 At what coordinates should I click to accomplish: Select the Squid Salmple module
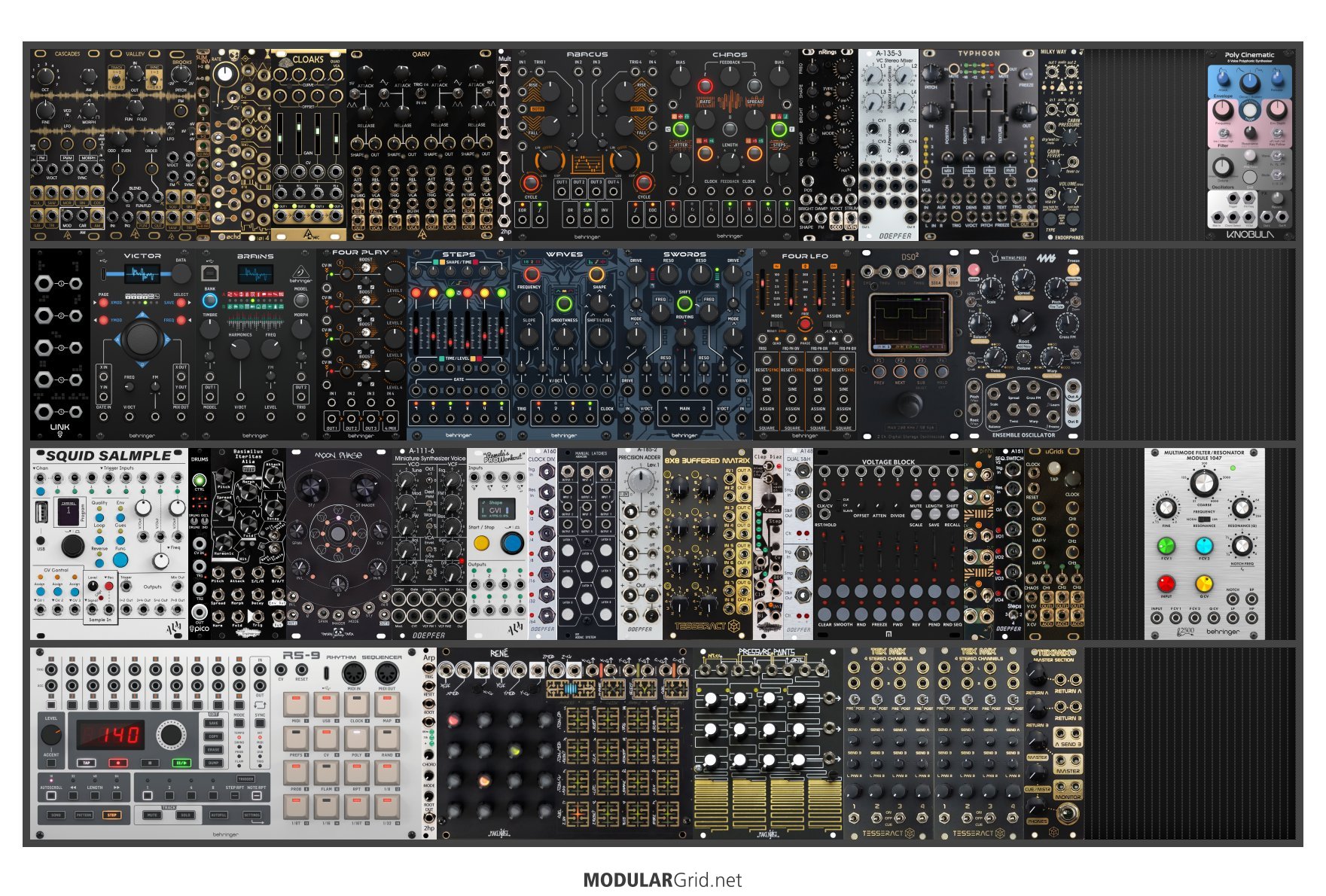[x=109, y=544]
